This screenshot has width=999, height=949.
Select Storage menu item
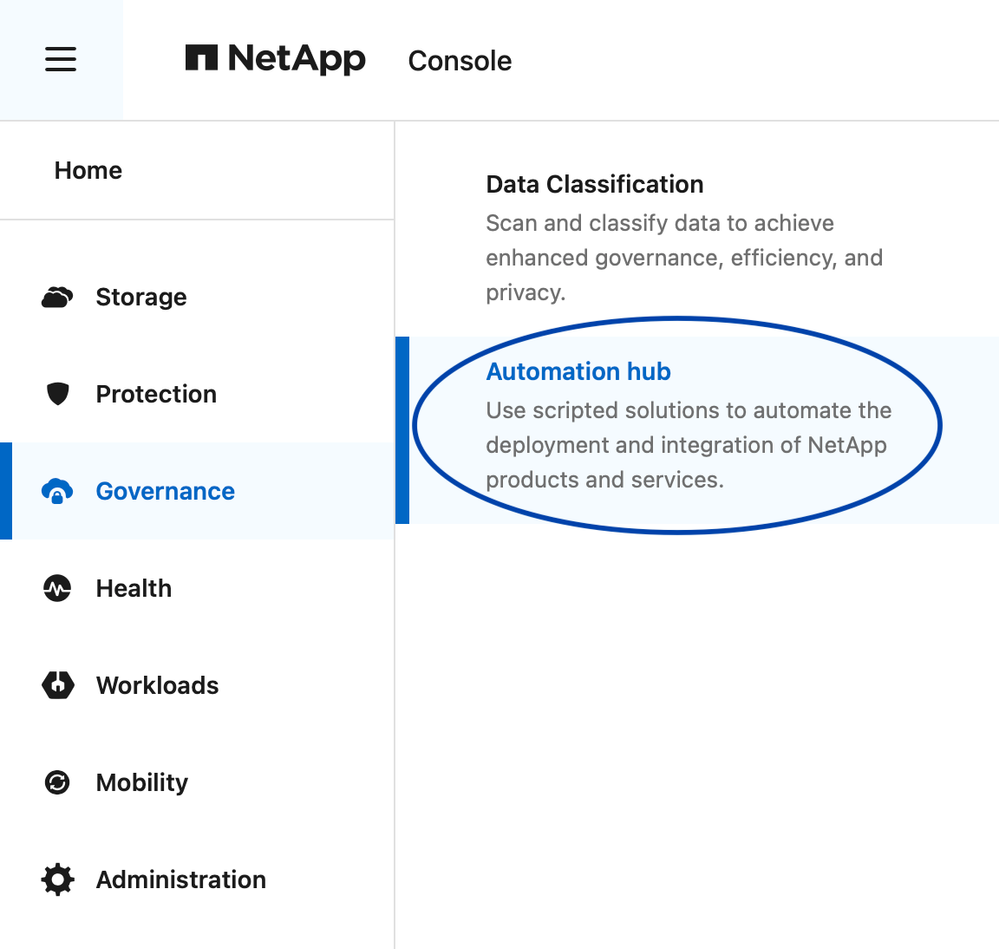coord(141,297)
